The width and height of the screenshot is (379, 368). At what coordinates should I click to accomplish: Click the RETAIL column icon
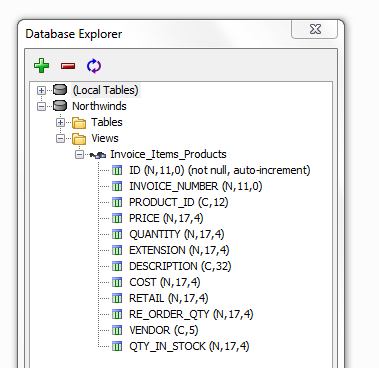pos(117,298)
